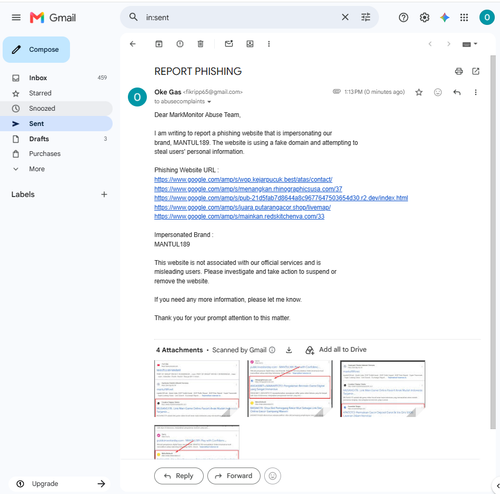Image resolution: width=500 pixels, height=494 pixels.
Task: Show Scanned by Gmail info icon
Action: click(x=272, y=350)
